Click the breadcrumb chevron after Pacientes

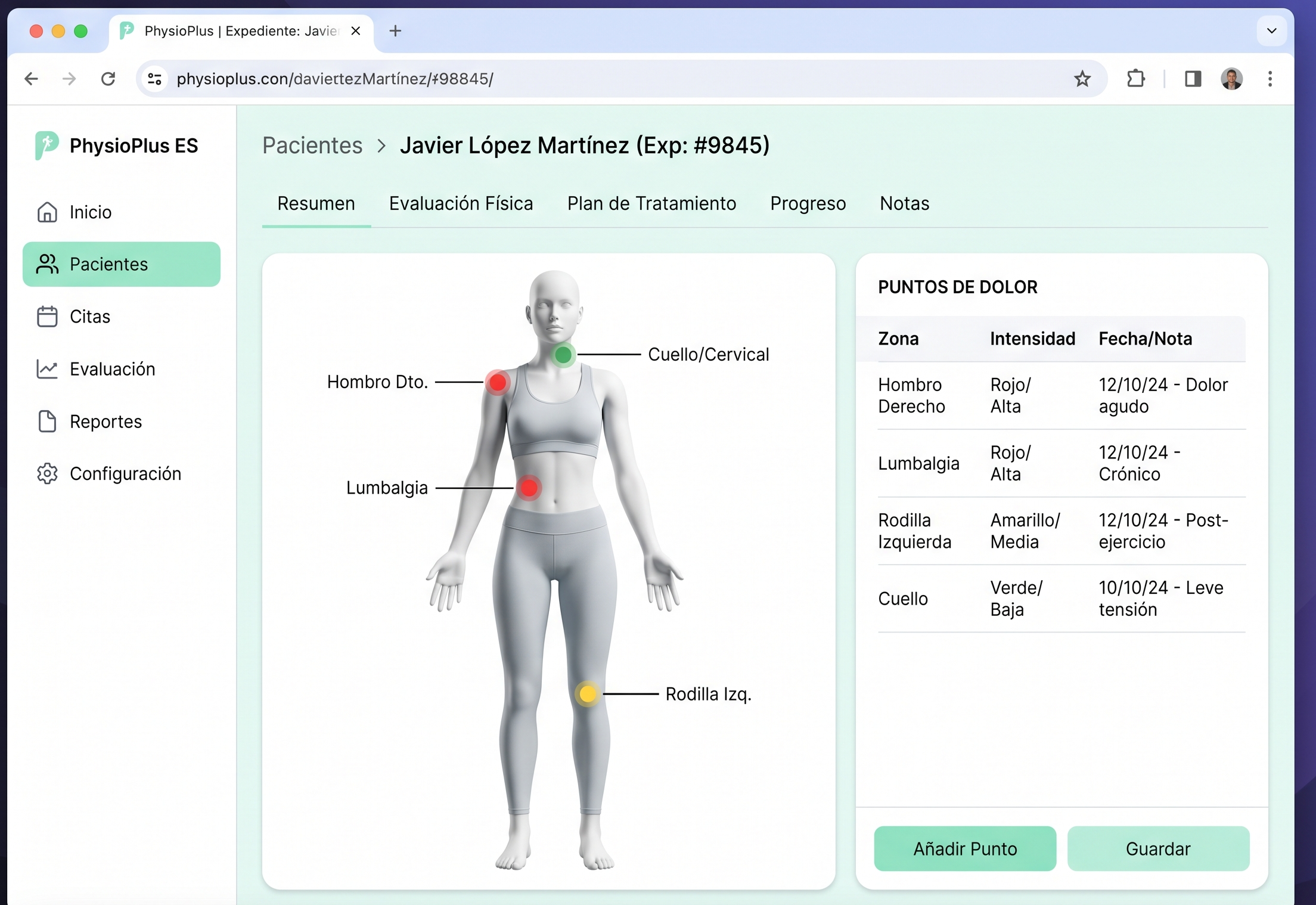(381, 146)
